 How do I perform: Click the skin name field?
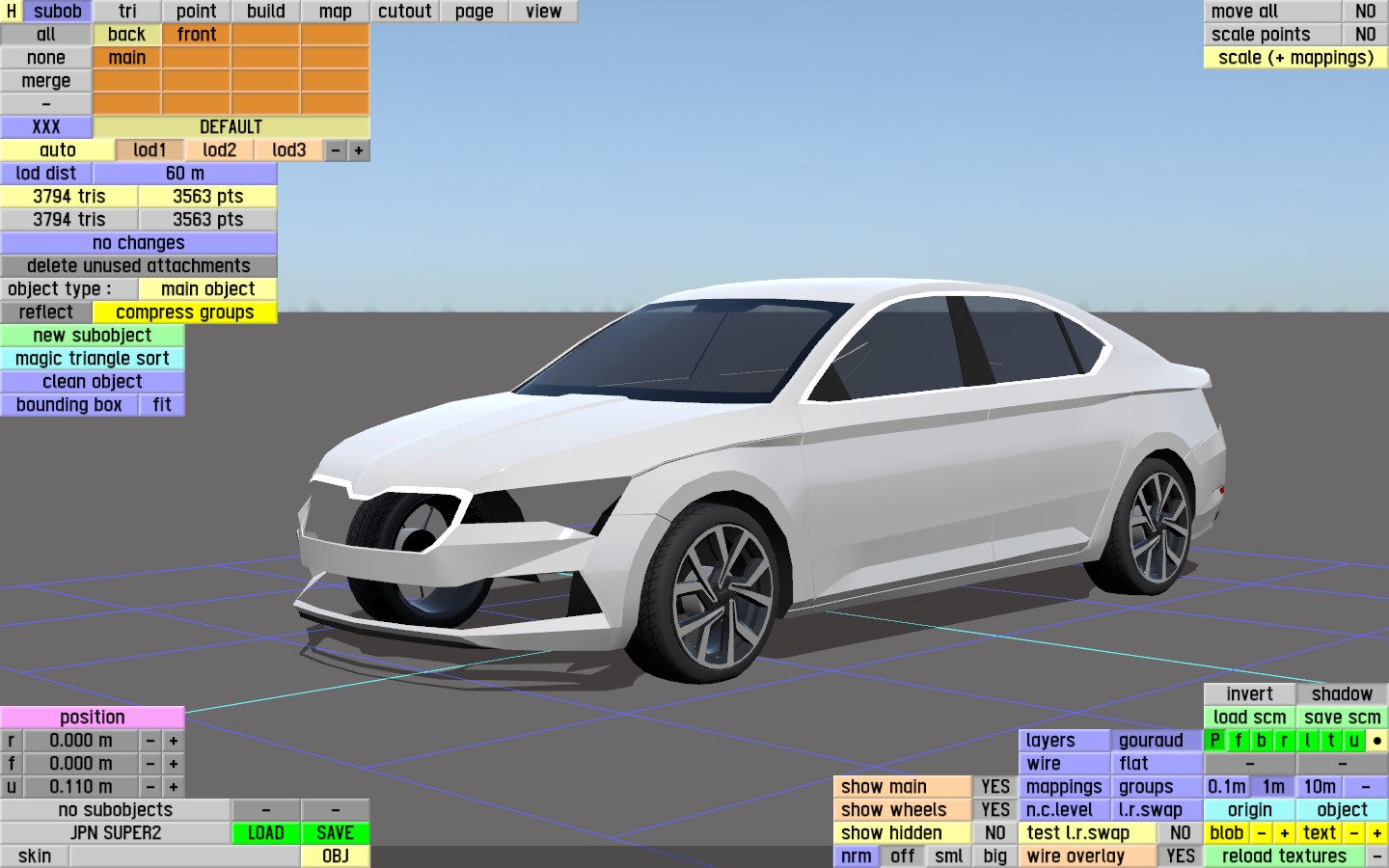point(185,856)
